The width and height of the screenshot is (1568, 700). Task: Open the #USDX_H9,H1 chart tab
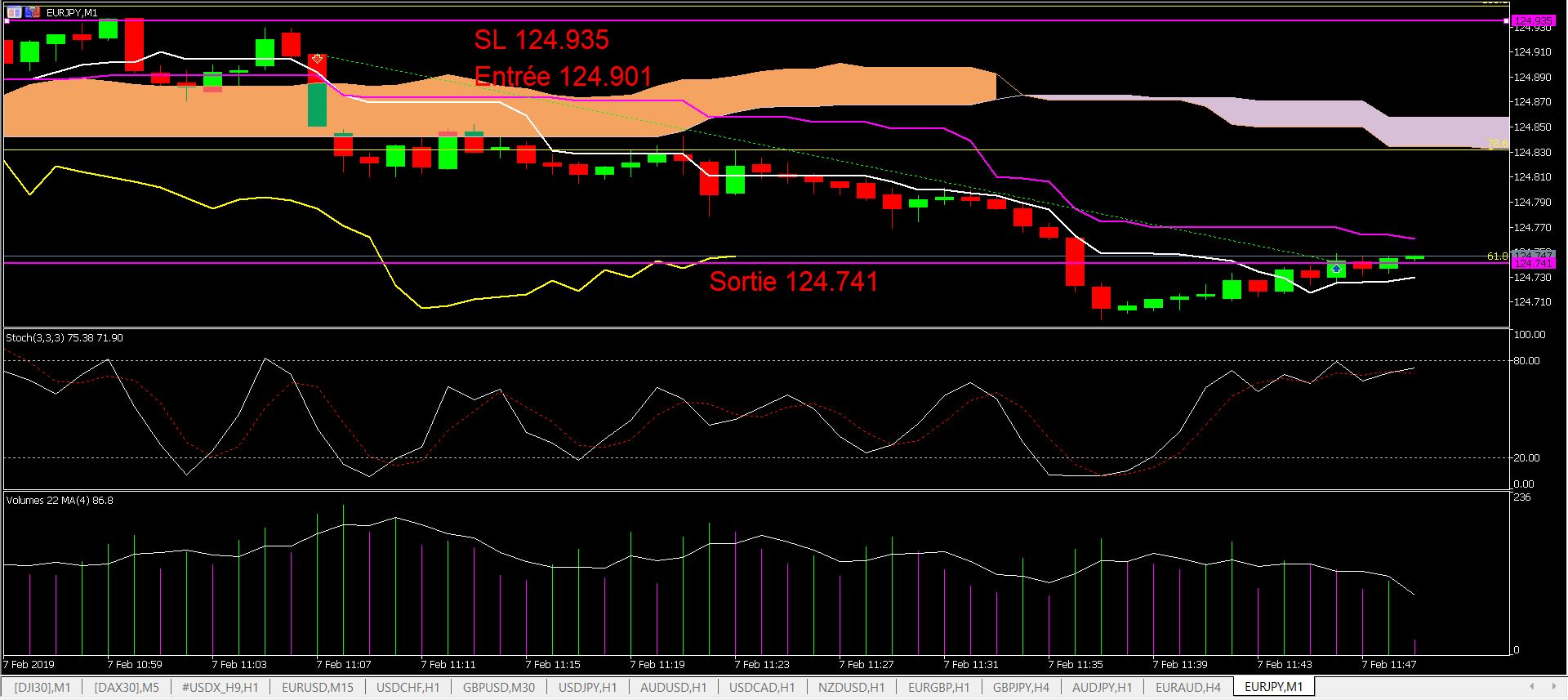coord(220,688)
